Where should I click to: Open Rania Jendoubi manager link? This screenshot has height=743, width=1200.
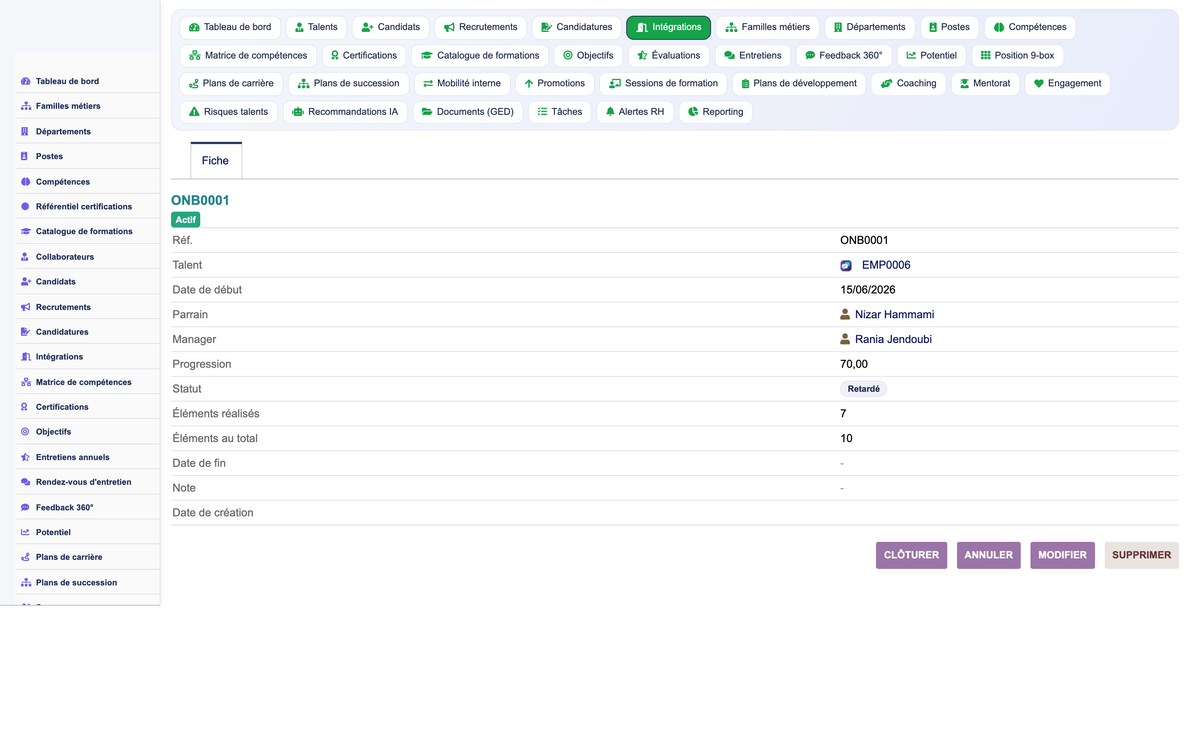(x=893, y=339)
